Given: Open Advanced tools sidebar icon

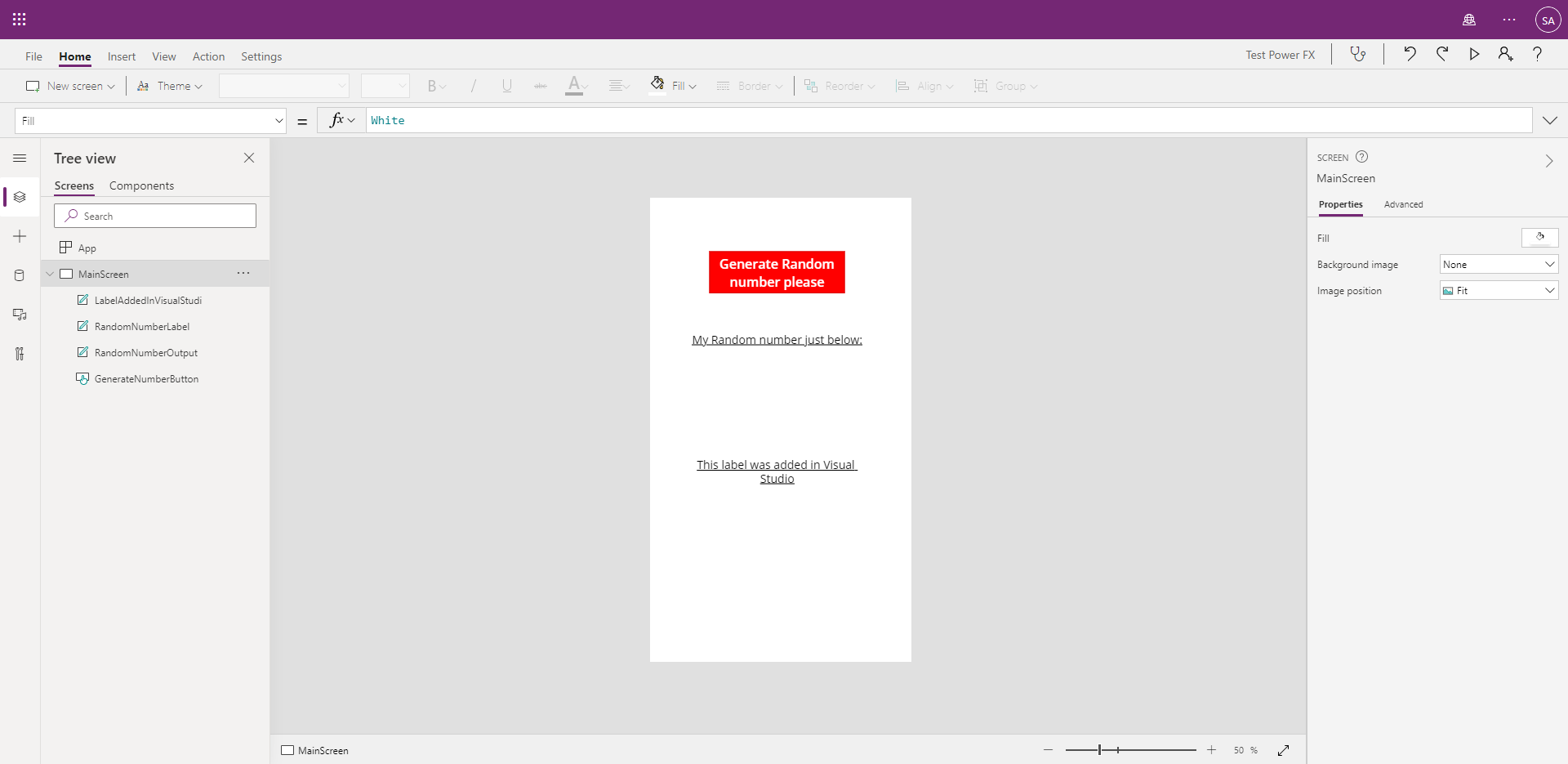Looking at the screenshot, I should coord(20,354).
